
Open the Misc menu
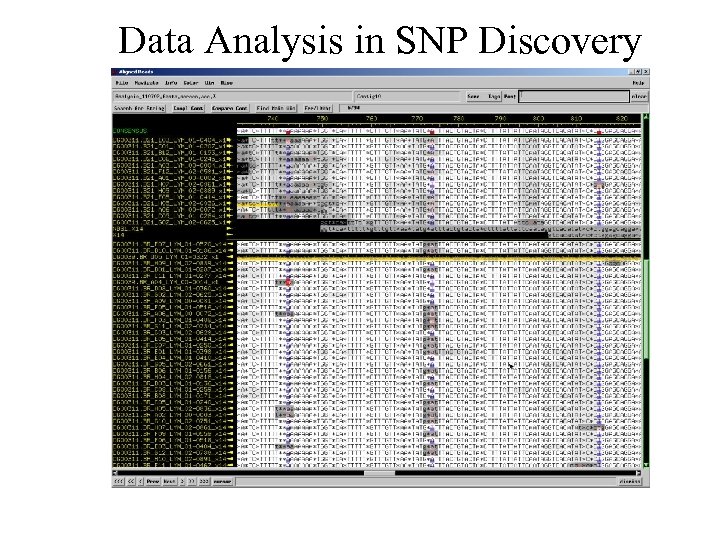click(227, 83)
